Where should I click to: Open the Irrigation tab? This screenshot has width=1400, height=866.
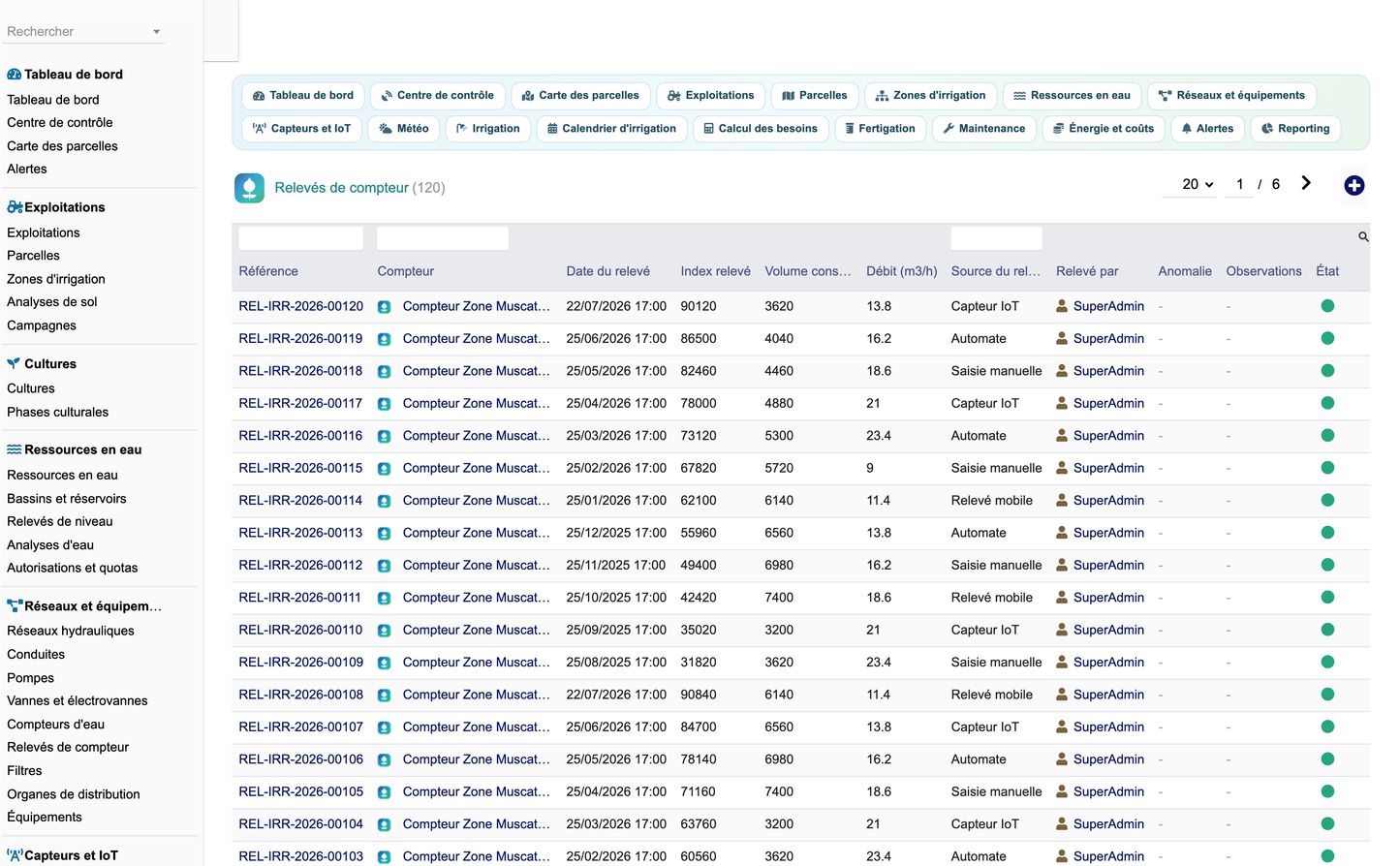[488, 129]
